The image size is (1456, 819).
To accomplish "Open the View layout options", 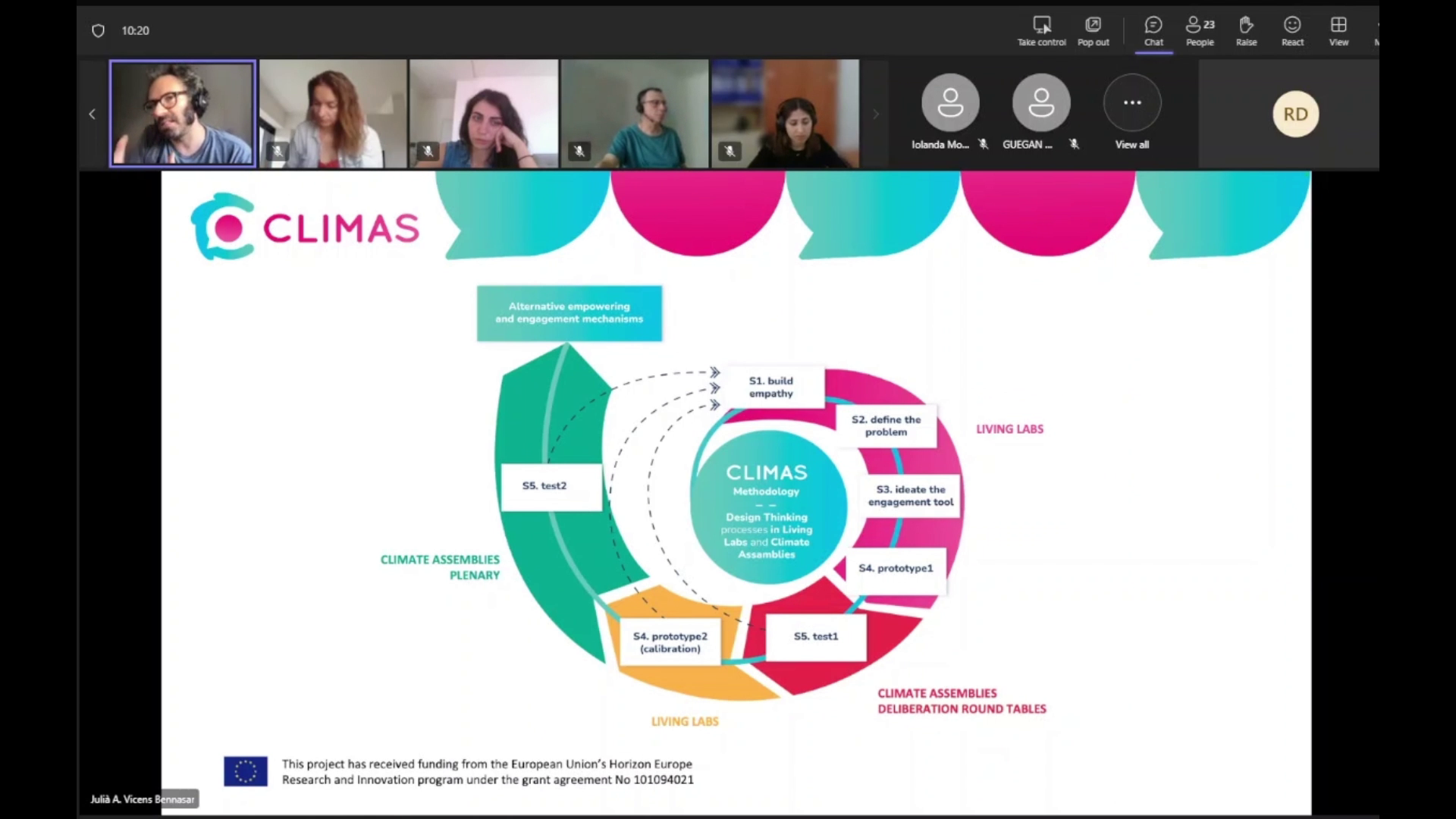I will [1338, 32].
